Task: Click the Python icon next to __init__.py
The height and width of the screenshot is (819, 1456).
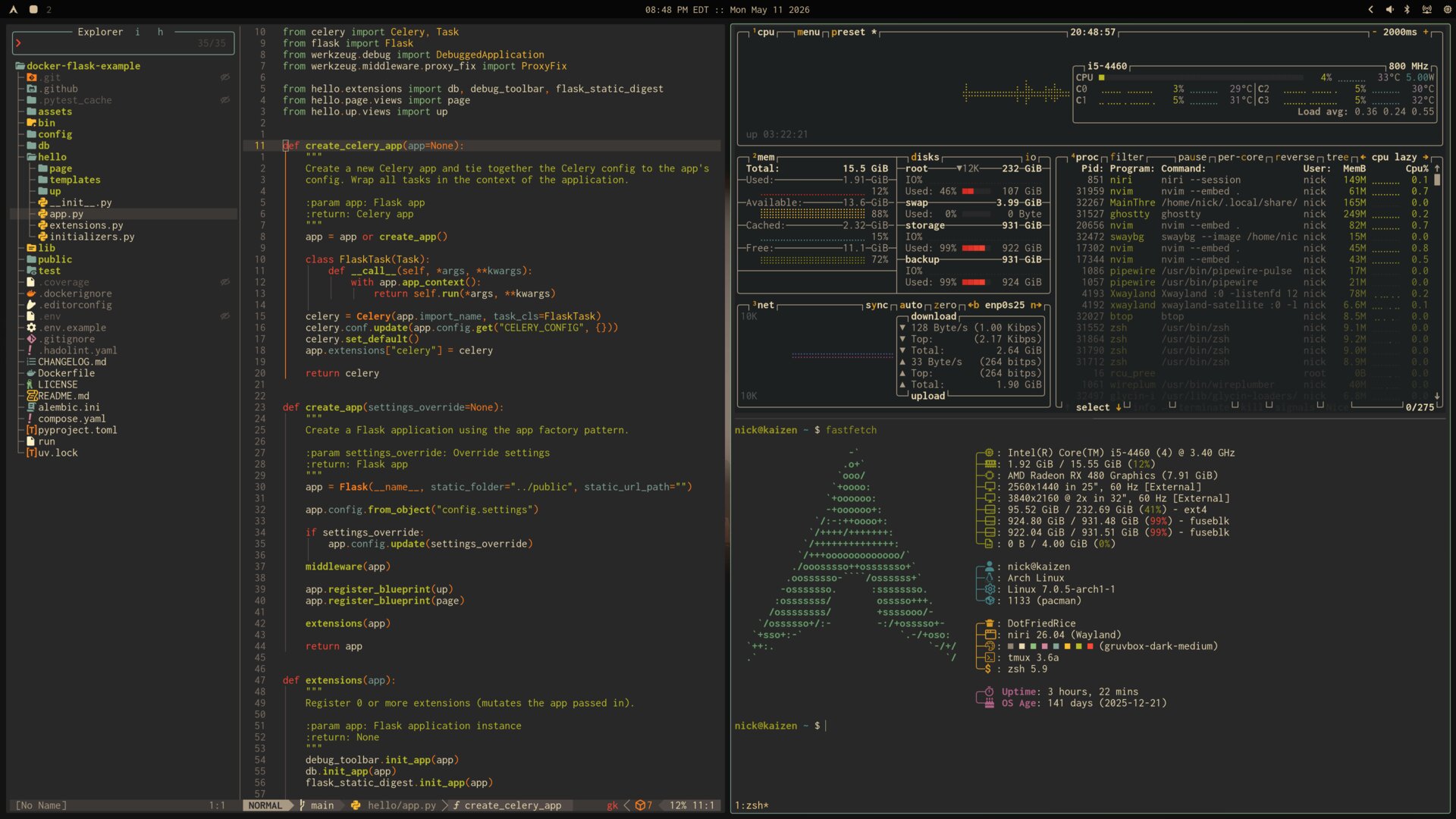Action: pyautogui.click(x=43, y=202)
